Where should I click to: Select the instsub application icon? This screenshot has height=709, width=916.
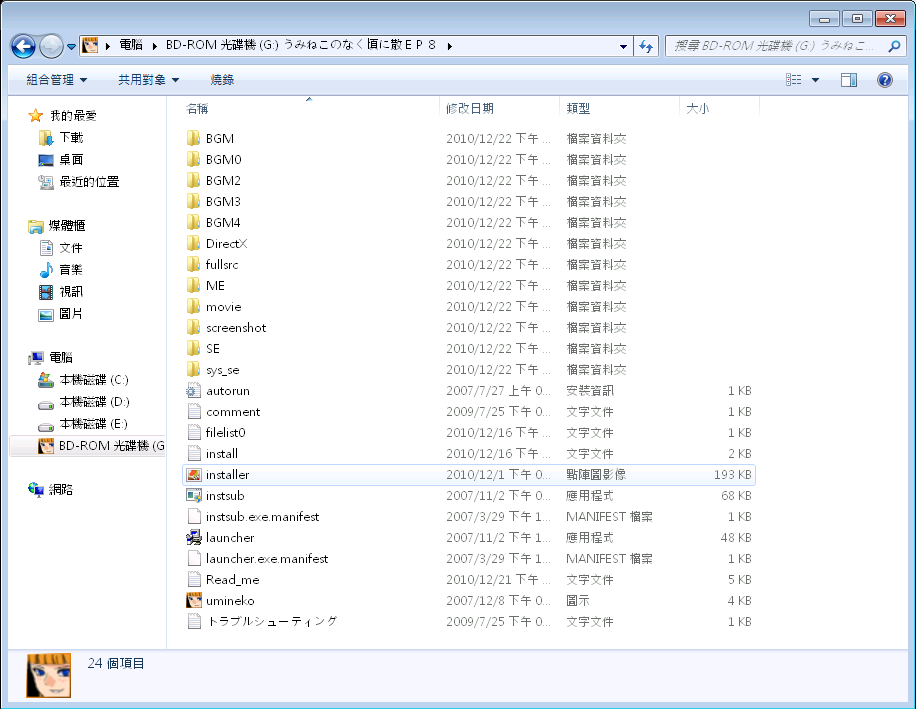point(193,496)
